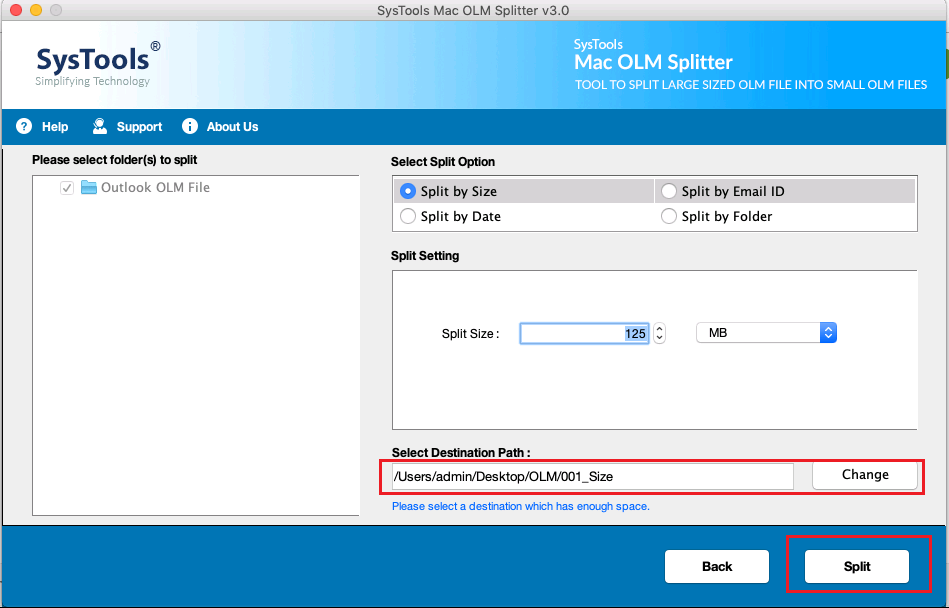Click the 'Split Size :' label
Viewport: 949px width, 608px height.
point(470,334)
